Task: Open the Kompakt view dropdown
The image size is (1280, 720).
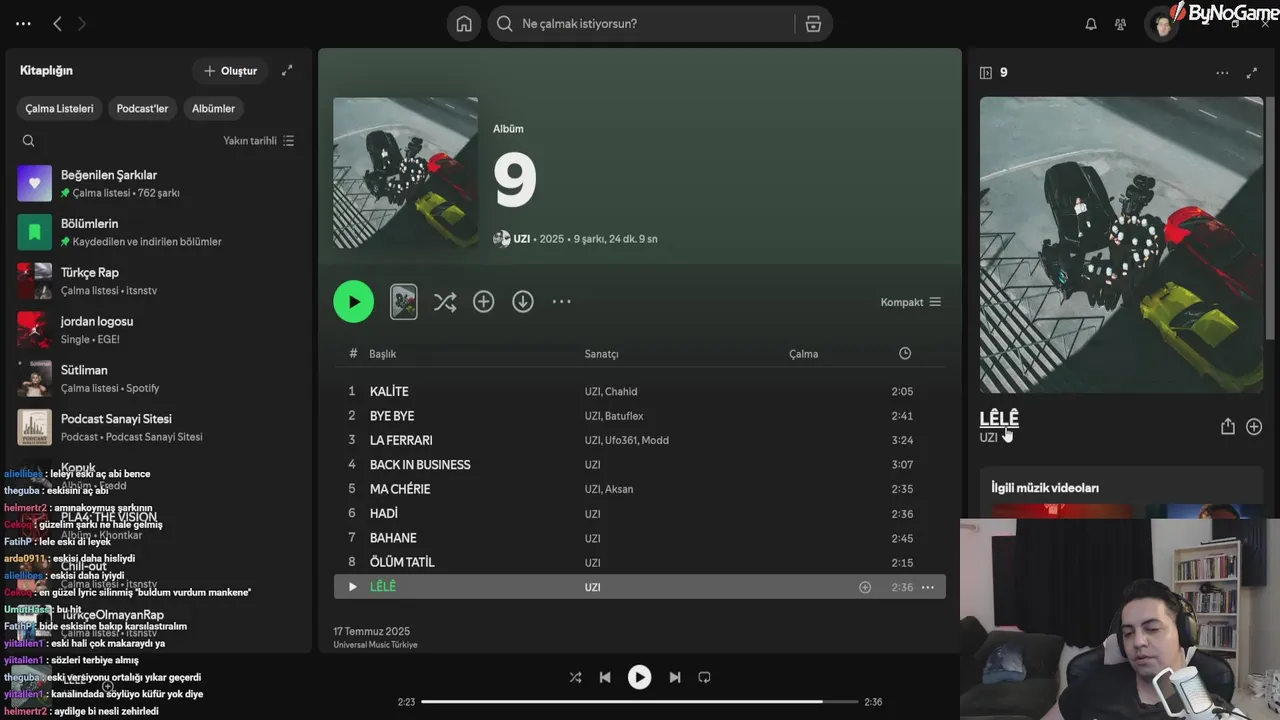Action: pos(910,302)
